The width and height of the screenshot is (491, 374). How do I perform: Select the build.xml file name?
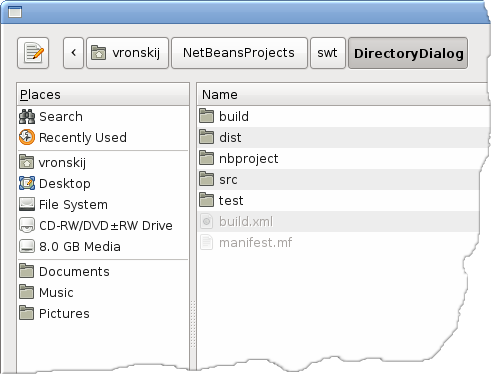tap(246, 222)
